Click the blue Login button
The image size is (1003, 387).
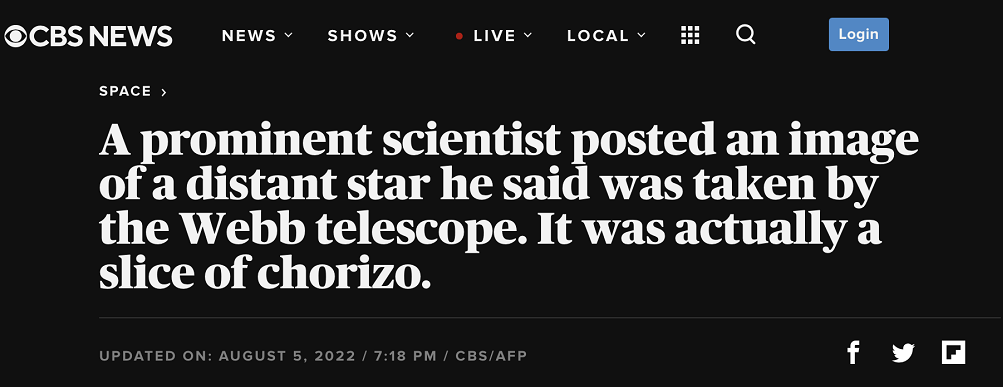pos(858,35)
